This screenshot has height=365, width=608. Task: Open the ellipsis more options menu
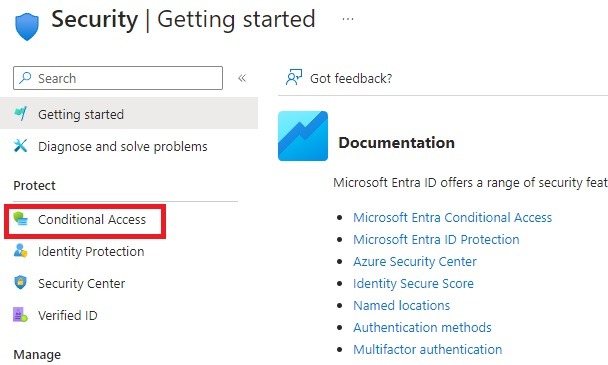pyautogui.click(x=348, y=19)
